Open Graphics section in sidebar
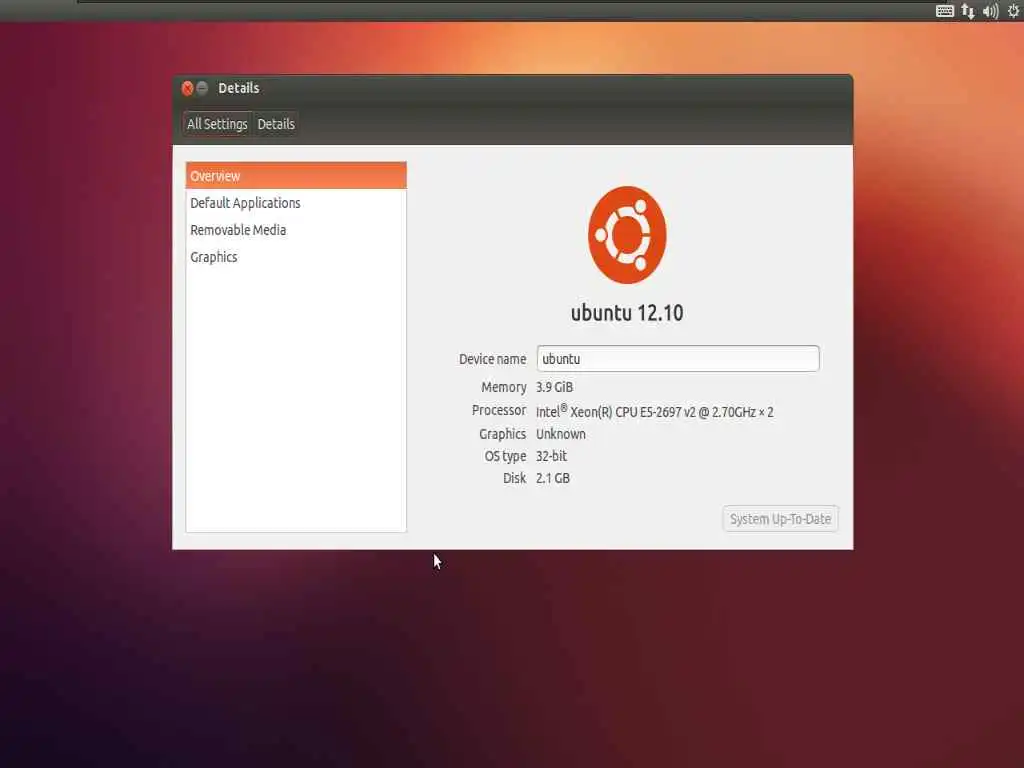Image resolution: width=1024 pixels, height=768 pixels. 296,257
